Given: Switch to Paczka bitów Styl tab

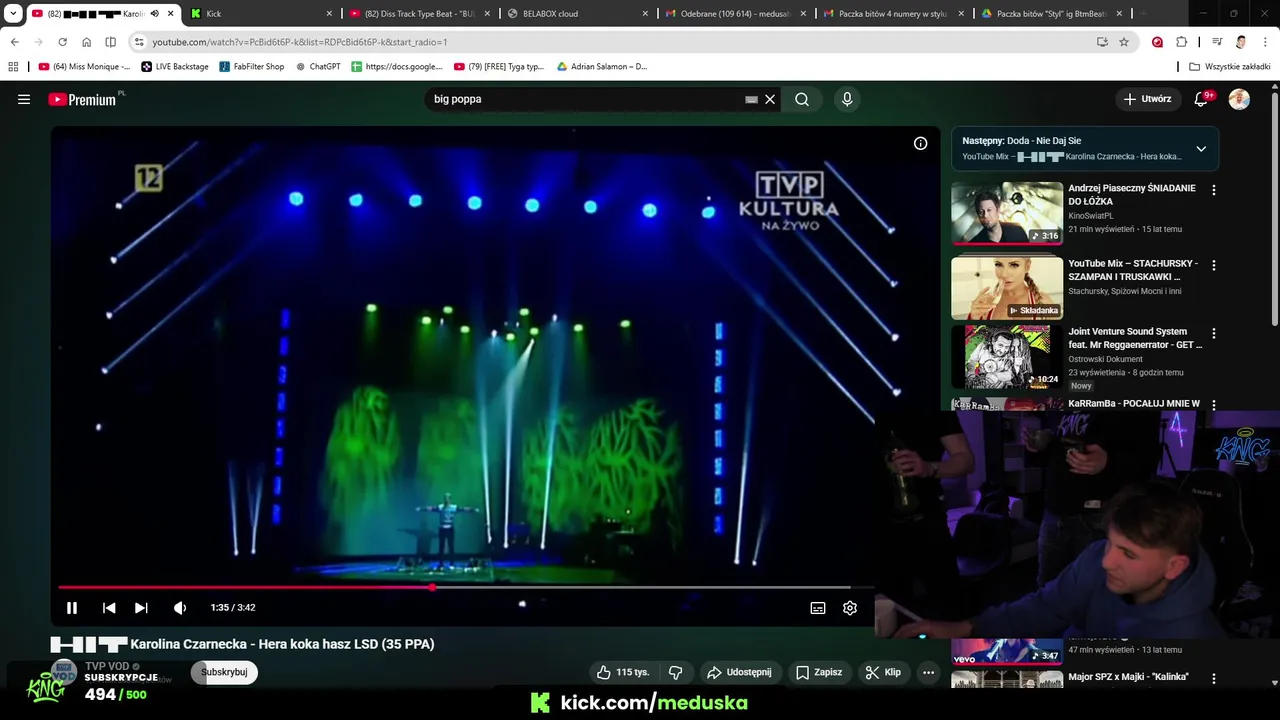Looking at the screenshot, I should [x=1052, y=14].
